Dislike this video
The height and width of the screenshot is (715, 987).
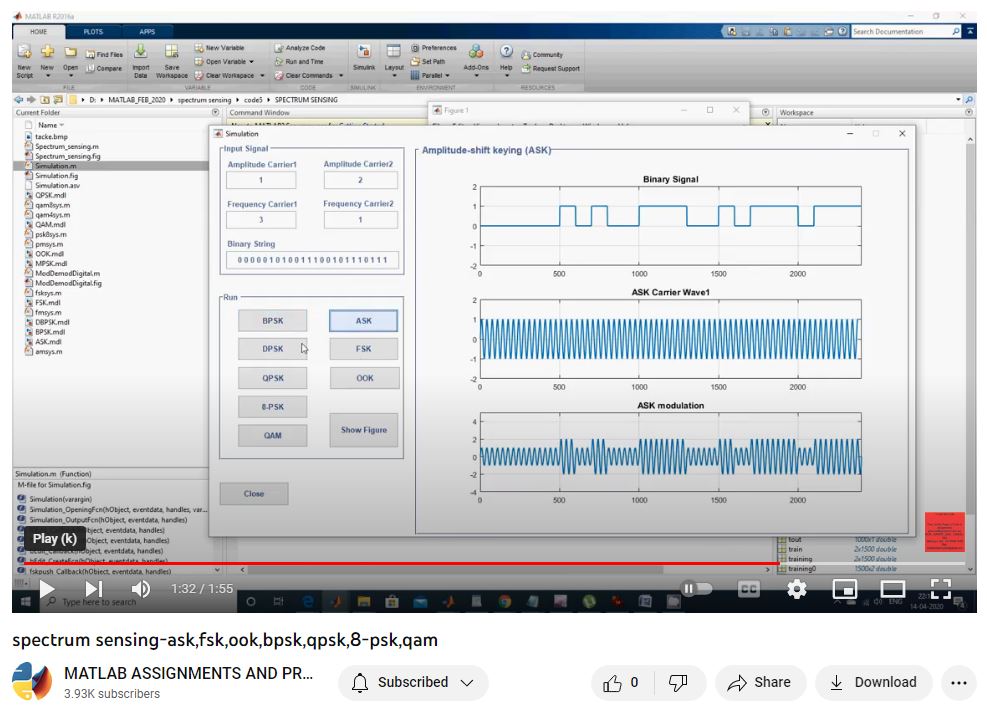point(678,683)
